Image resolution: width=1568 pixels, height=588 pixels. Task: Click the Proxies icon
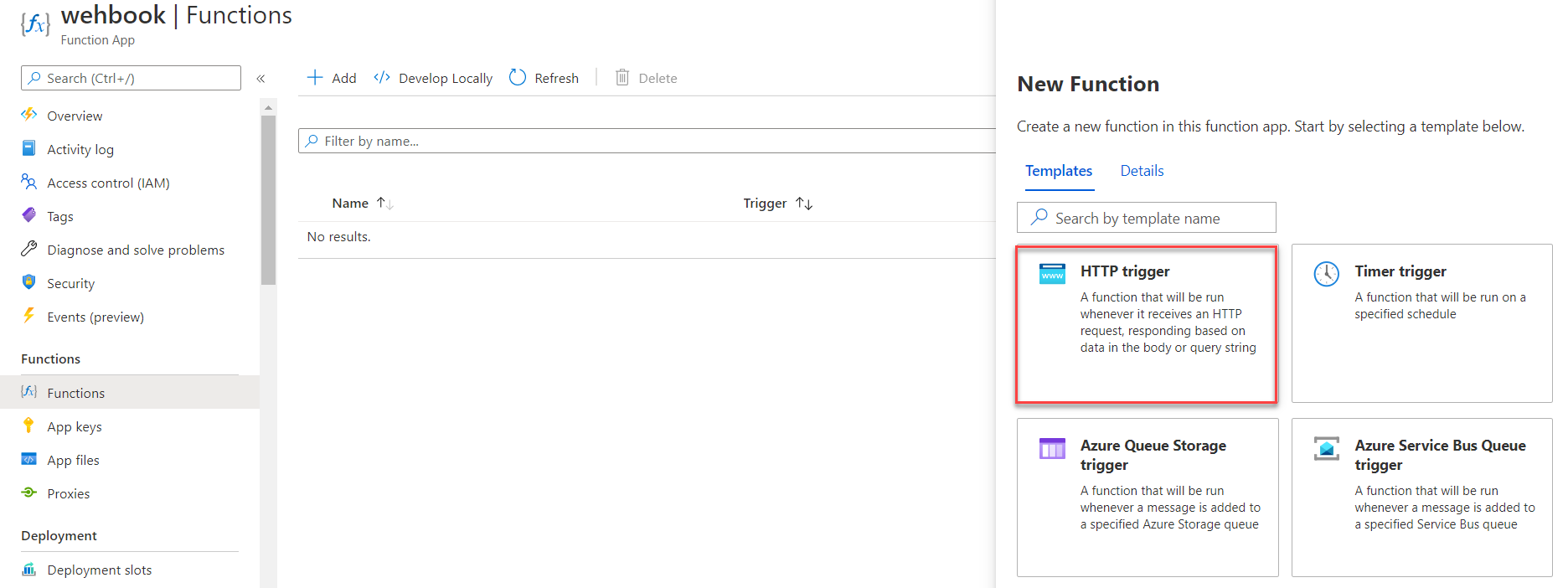click(29, 493)
